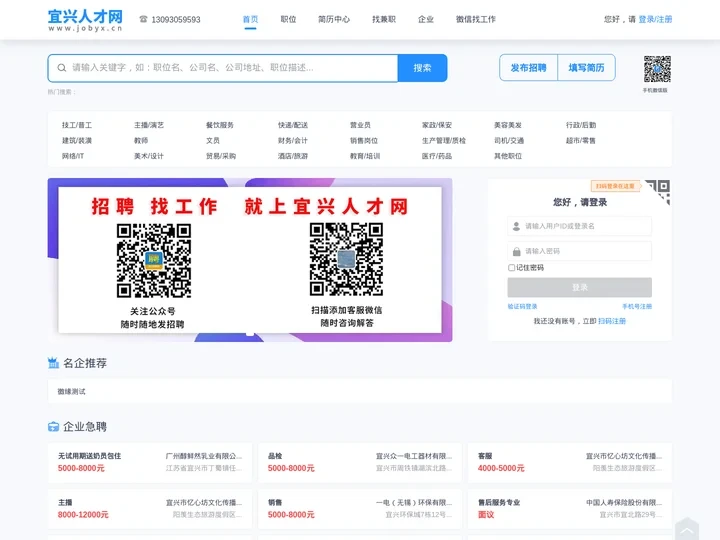The image size is (720, 540).
Task: Click the 填写简历 button
Action: pyautogui.click(x=586, y=68)
